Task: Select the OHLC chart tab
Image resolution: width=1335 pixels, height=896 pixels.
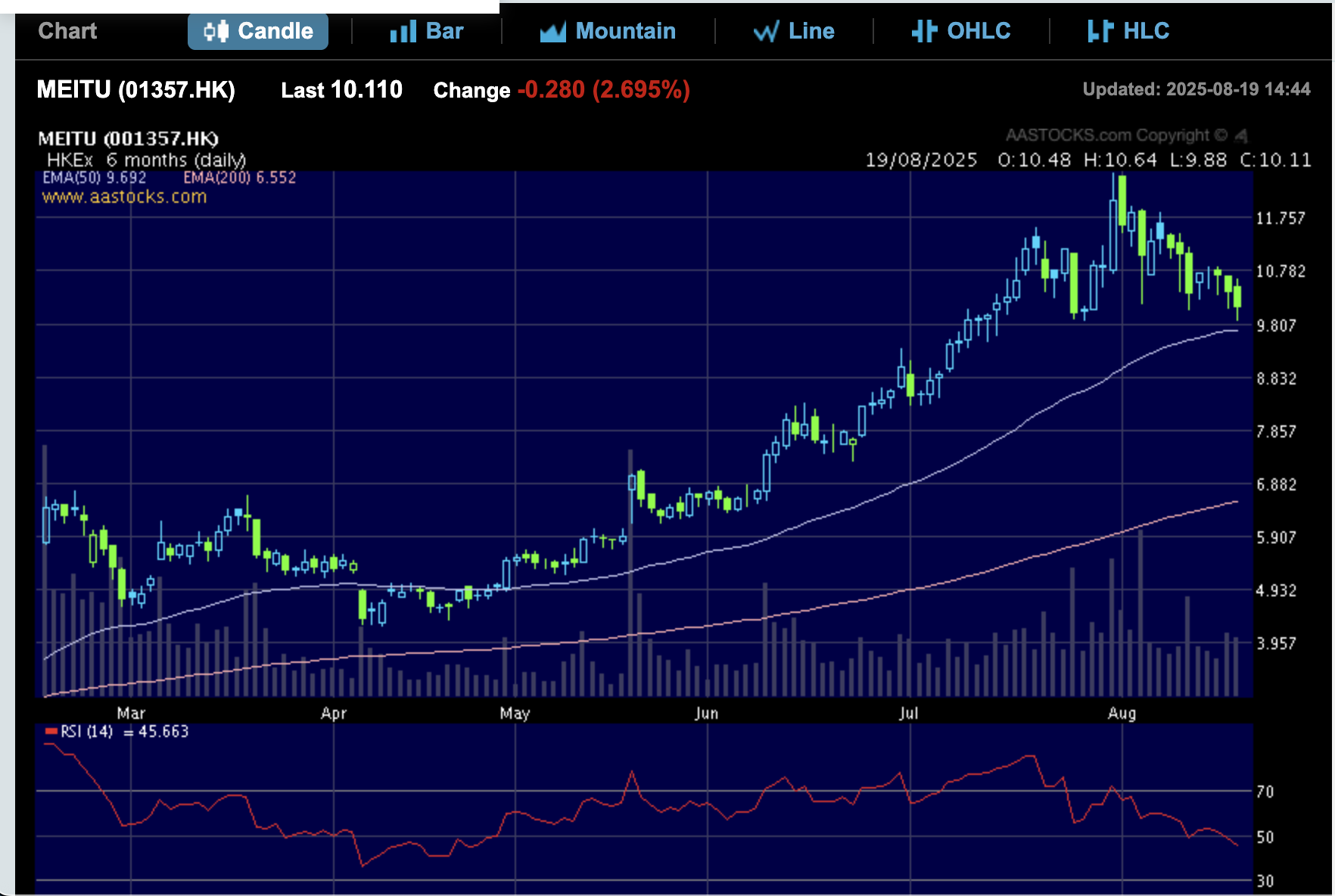Action: click(x=961, y=31)
